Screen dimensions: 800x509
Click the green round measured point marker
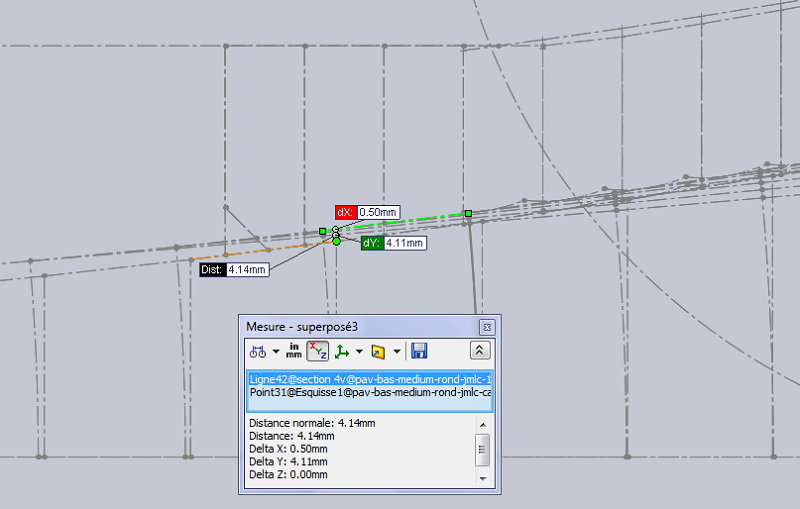(x=337, y=241)
